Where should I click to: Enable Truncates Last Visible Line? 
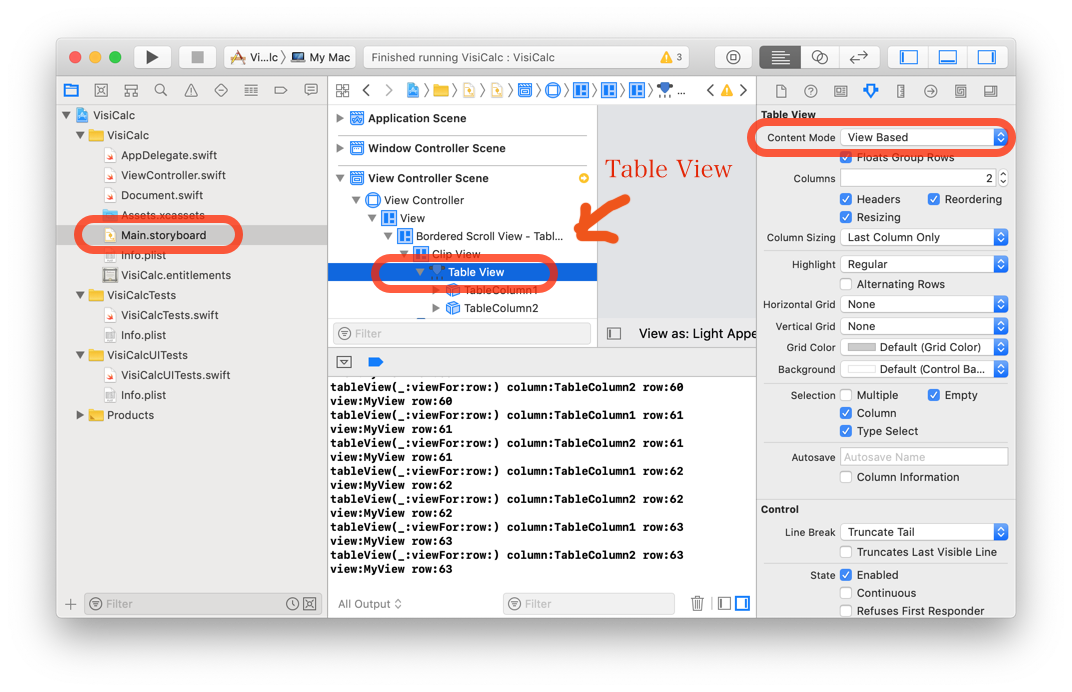tap(846, 552)
